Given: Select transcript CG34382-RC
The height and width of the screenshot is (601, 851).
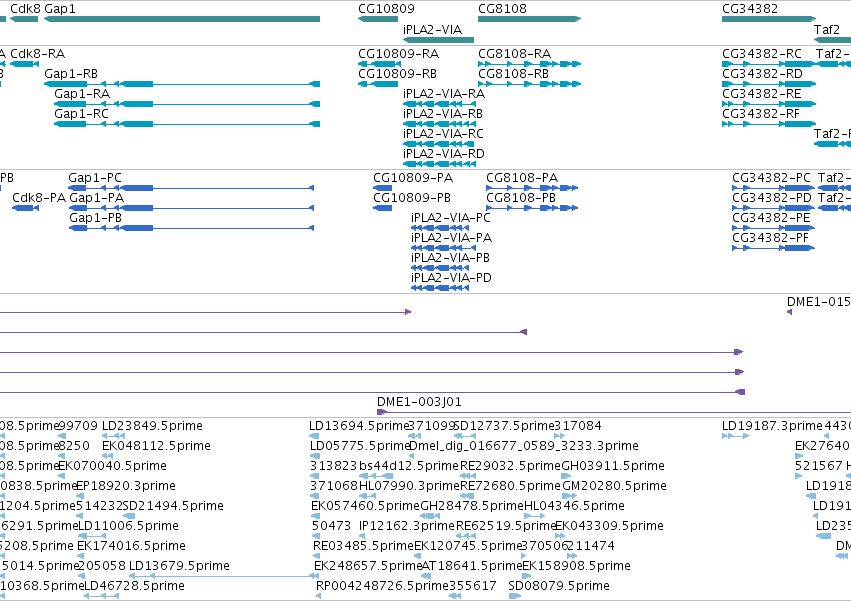Looking at the screenshot, I should [769, 64].
